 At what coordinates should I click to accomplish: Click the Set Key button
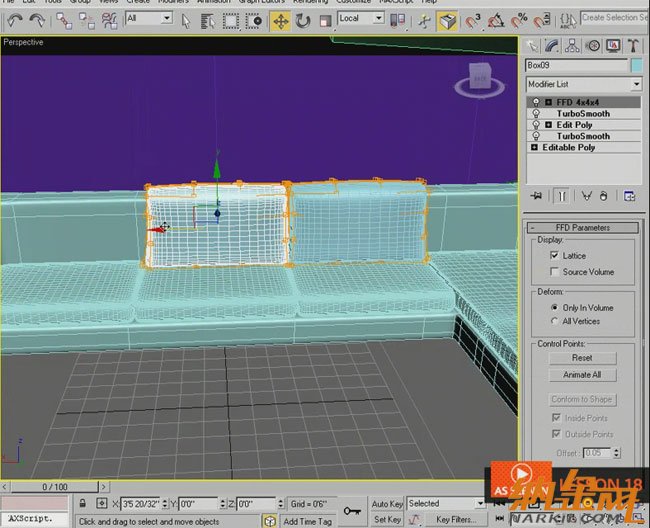[387, 519]
